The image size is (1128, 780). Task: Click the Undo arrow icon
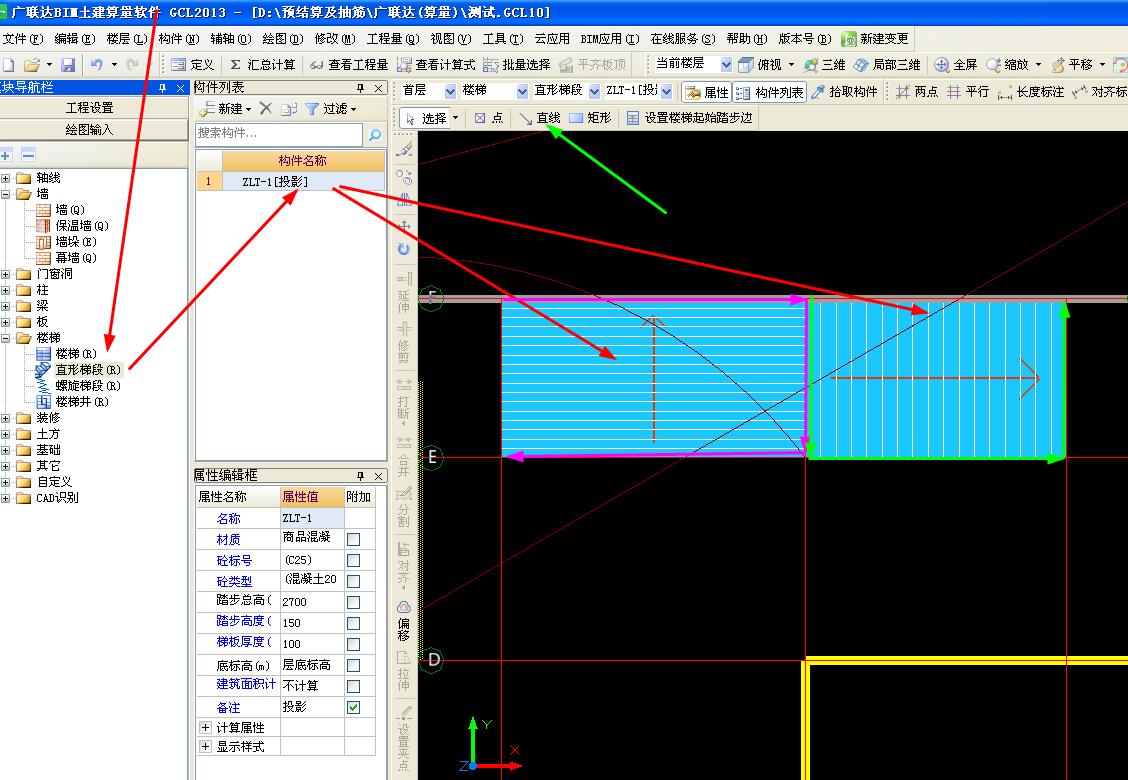(96, 65)
